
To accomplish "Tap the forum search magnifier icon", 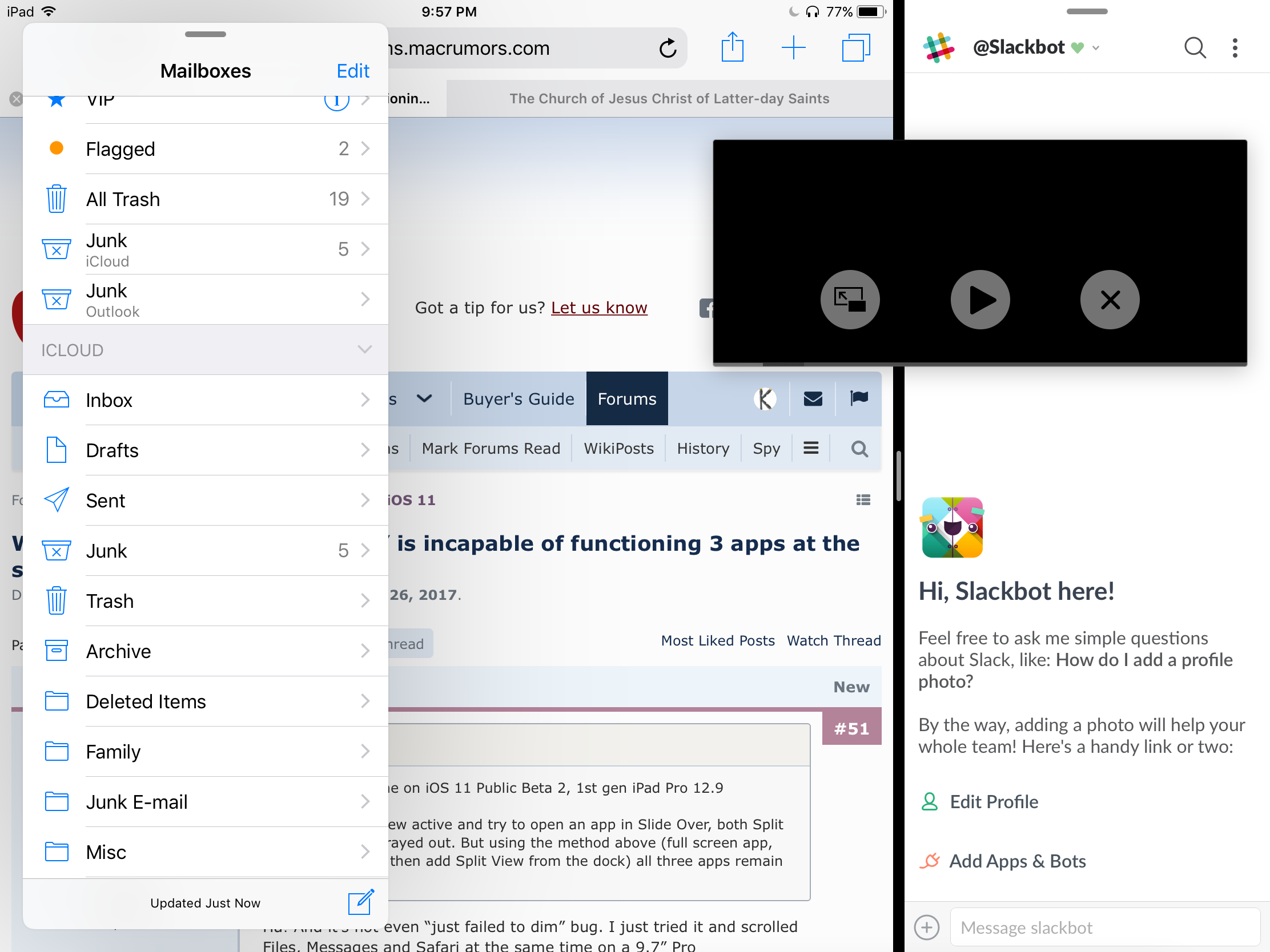I will (859, 449).
